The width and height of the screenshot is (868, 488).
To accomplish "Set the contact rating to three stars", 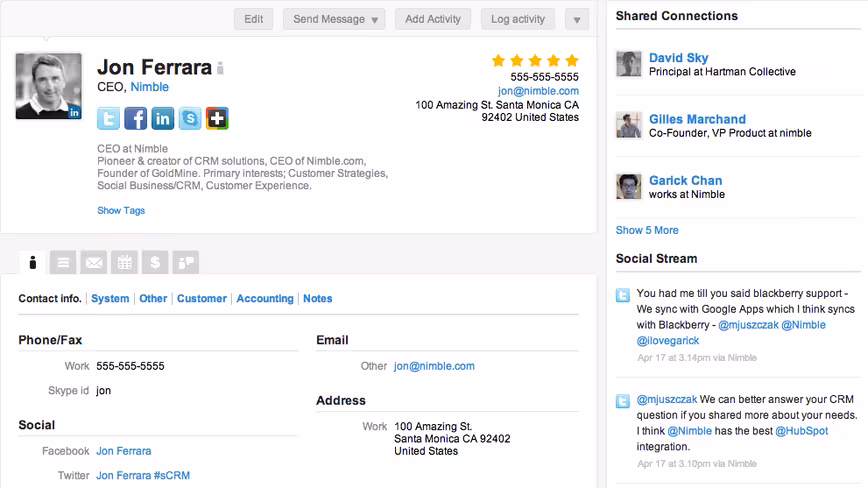I will point(535,60).
